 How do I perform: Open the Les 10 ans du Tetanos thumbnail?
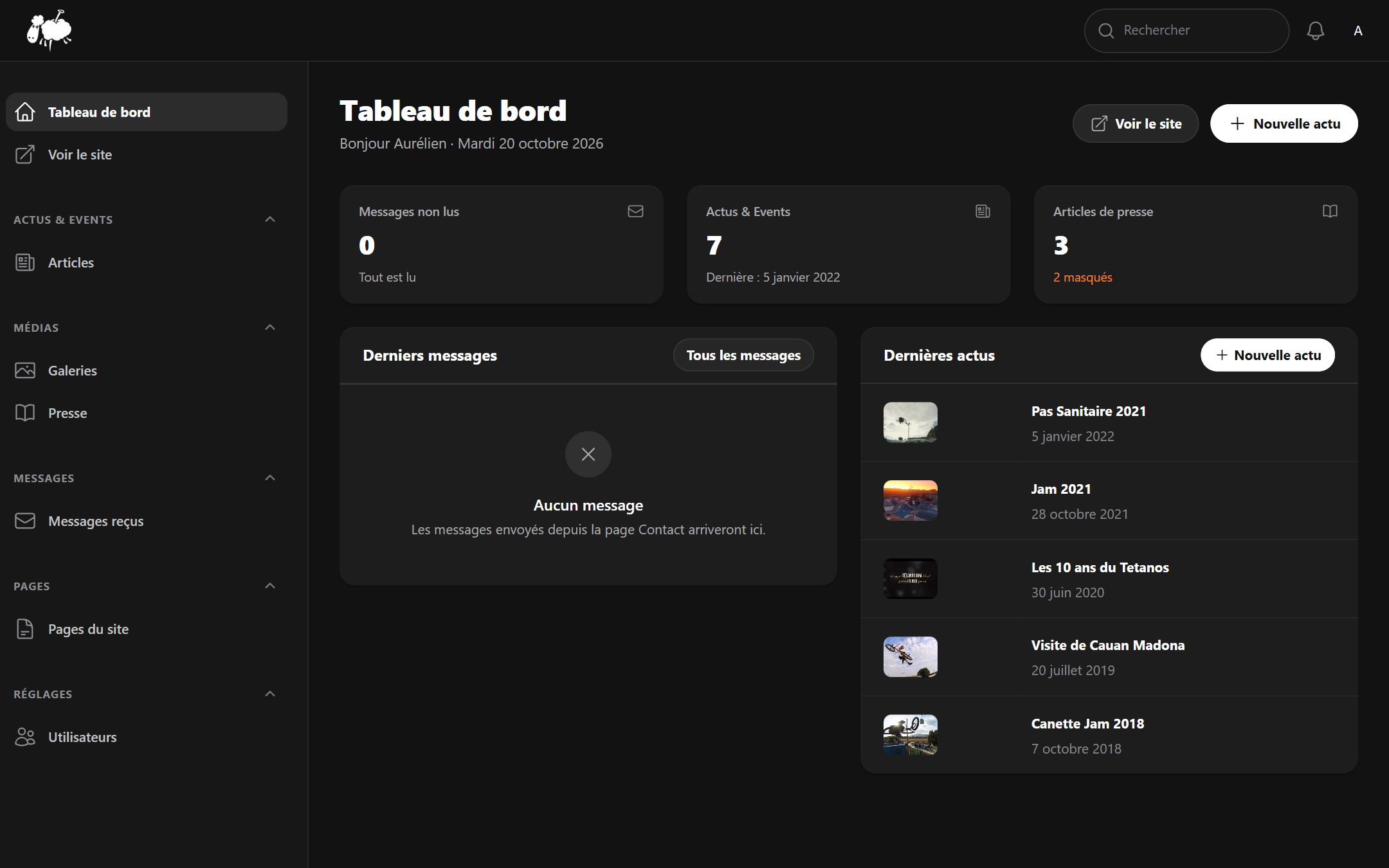(x=911, y=579)
